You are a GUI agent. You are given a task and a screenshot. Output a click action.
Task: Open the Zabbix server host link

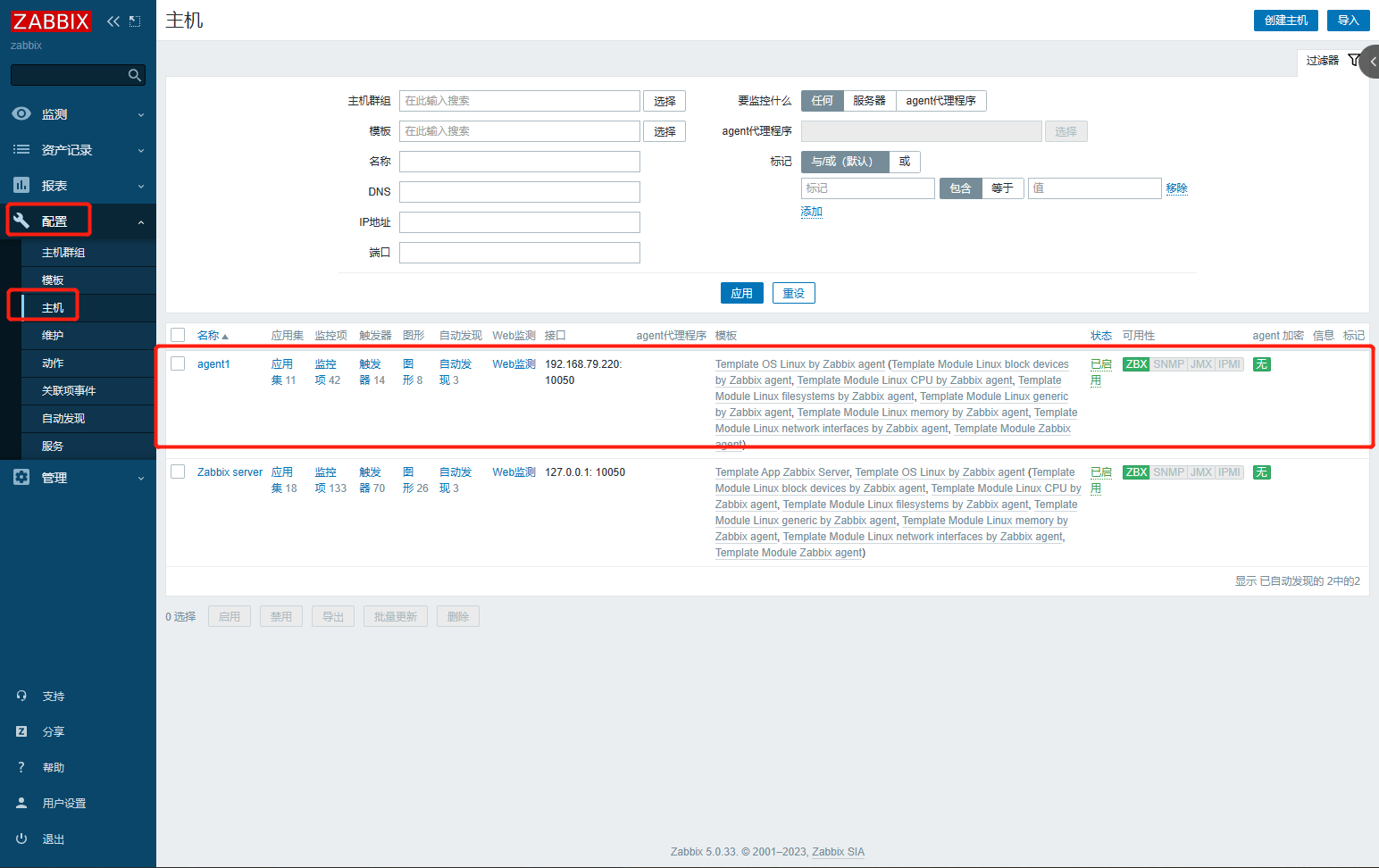pyautogui.click(x=230, y=472)
